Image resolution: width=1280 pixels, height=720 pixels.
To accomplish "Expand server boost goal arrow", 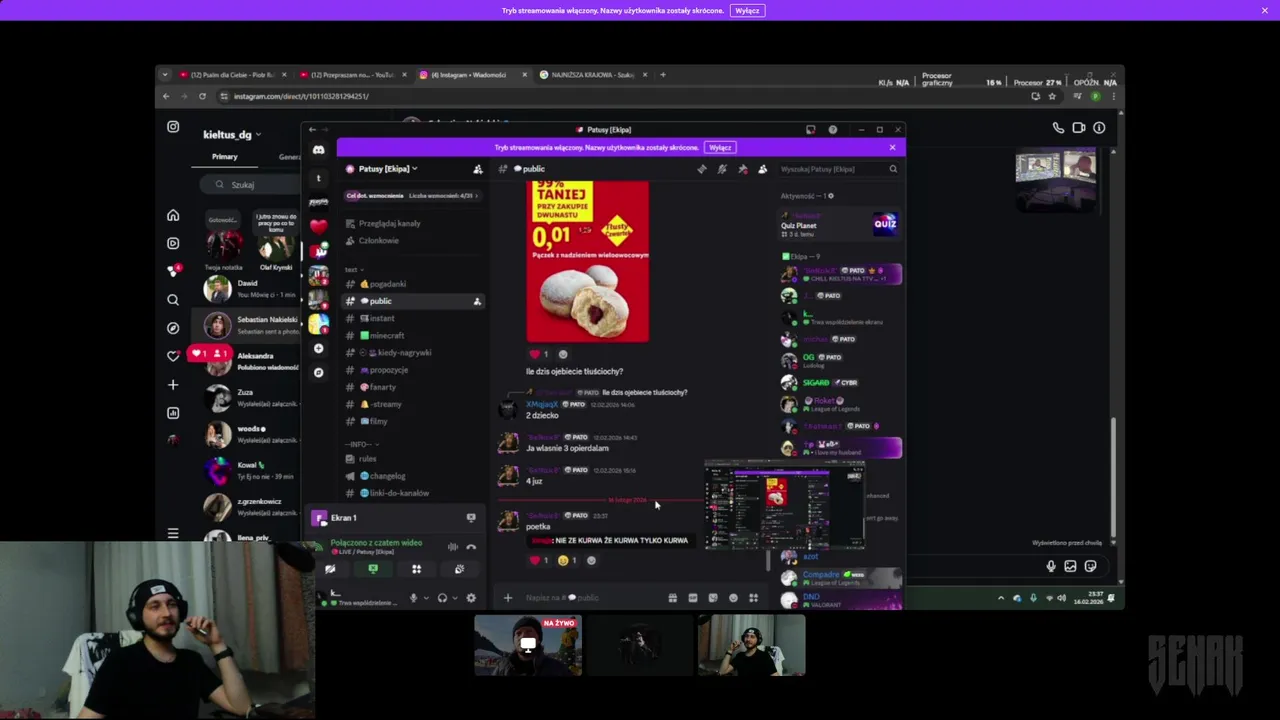I will pos(477,195).
